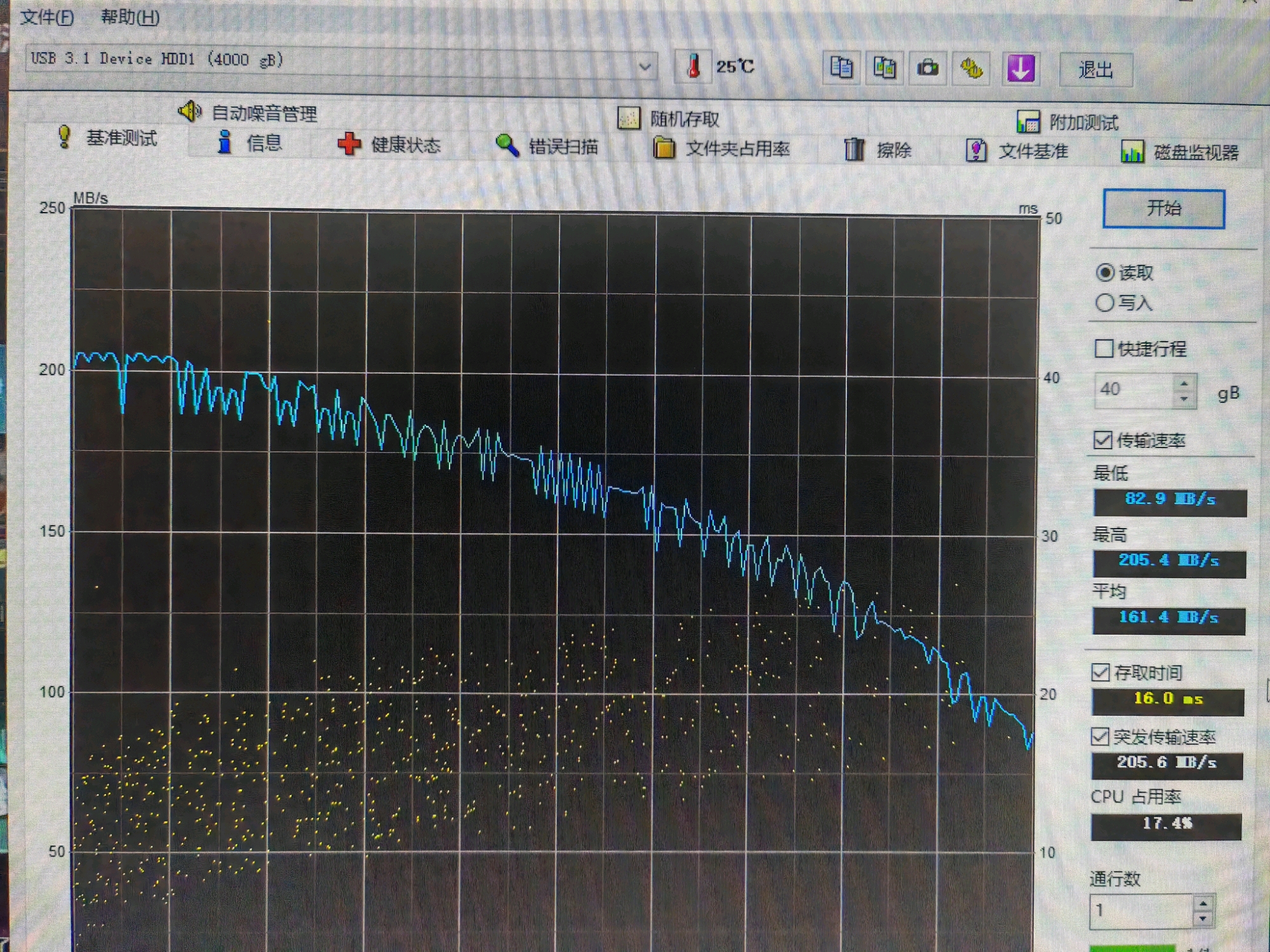Click the camera save screenshot icon
The image size is (1270, 952).
[927, 68]
